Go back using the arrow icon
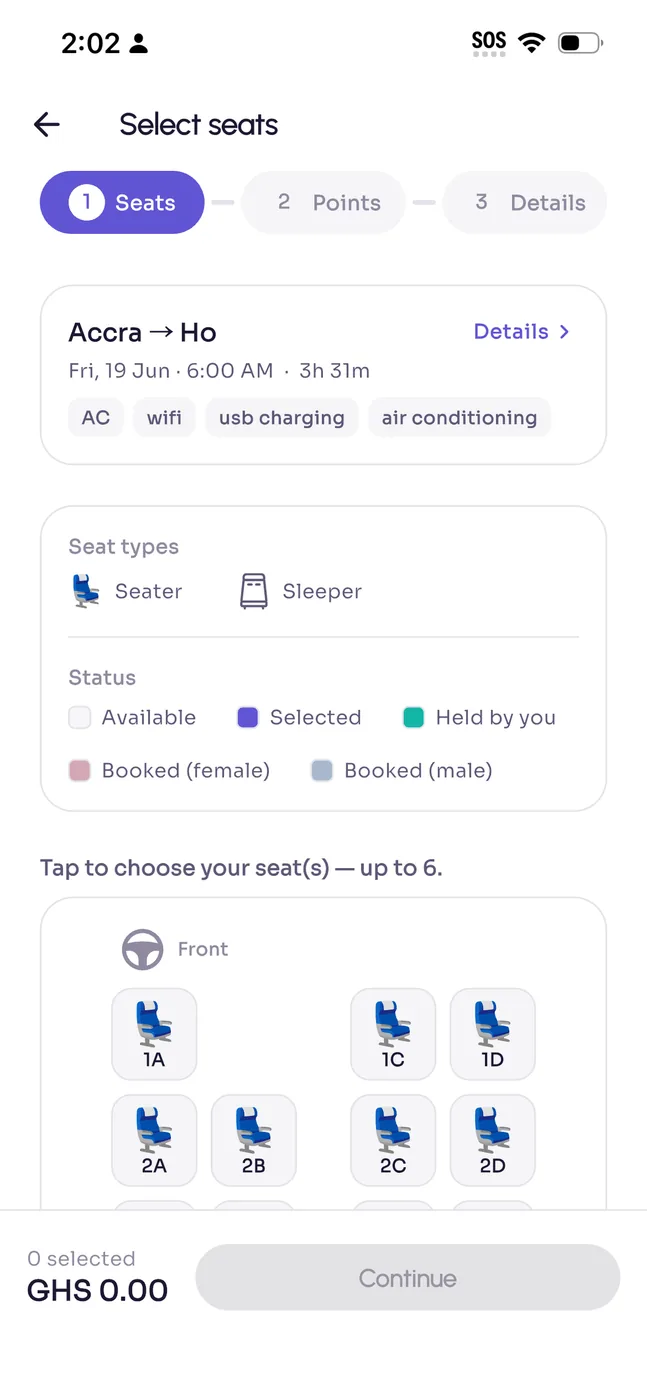This screenshot has width=647, height=1400. point(47,124)
